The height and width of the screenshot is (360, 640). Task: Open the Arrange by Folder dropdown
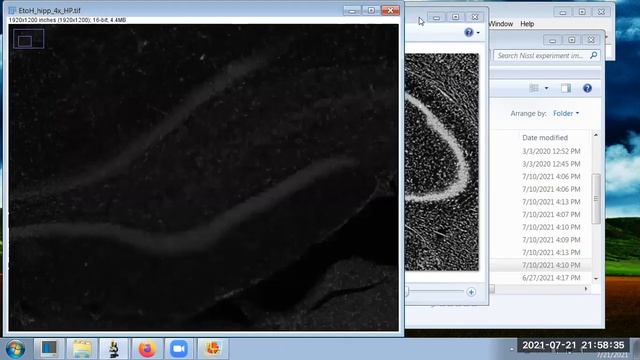coord(566,113)
